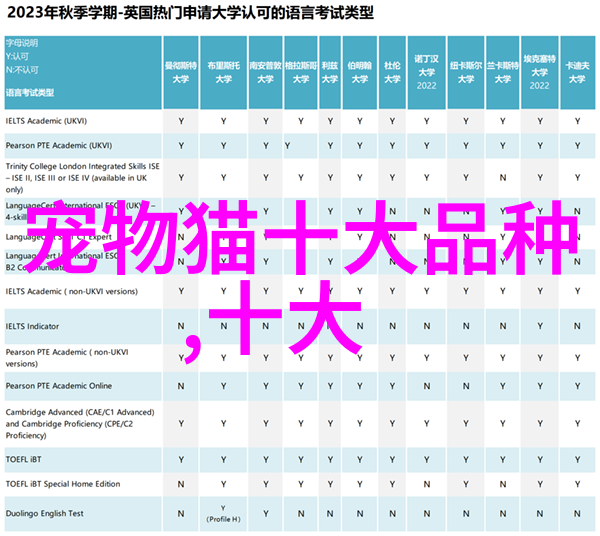600x536 pixels.
Task: Select the 'Pearson PTE Academic Online' row label
Action: pos(59,386)
